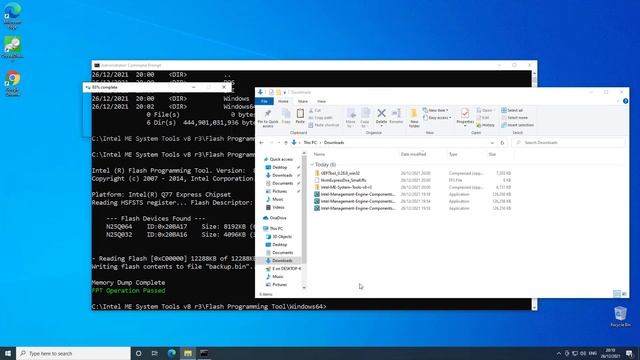Click the Copy to icon in Organize
The height and width of the screenshot is (360, 640).
[x=365, y=113]
